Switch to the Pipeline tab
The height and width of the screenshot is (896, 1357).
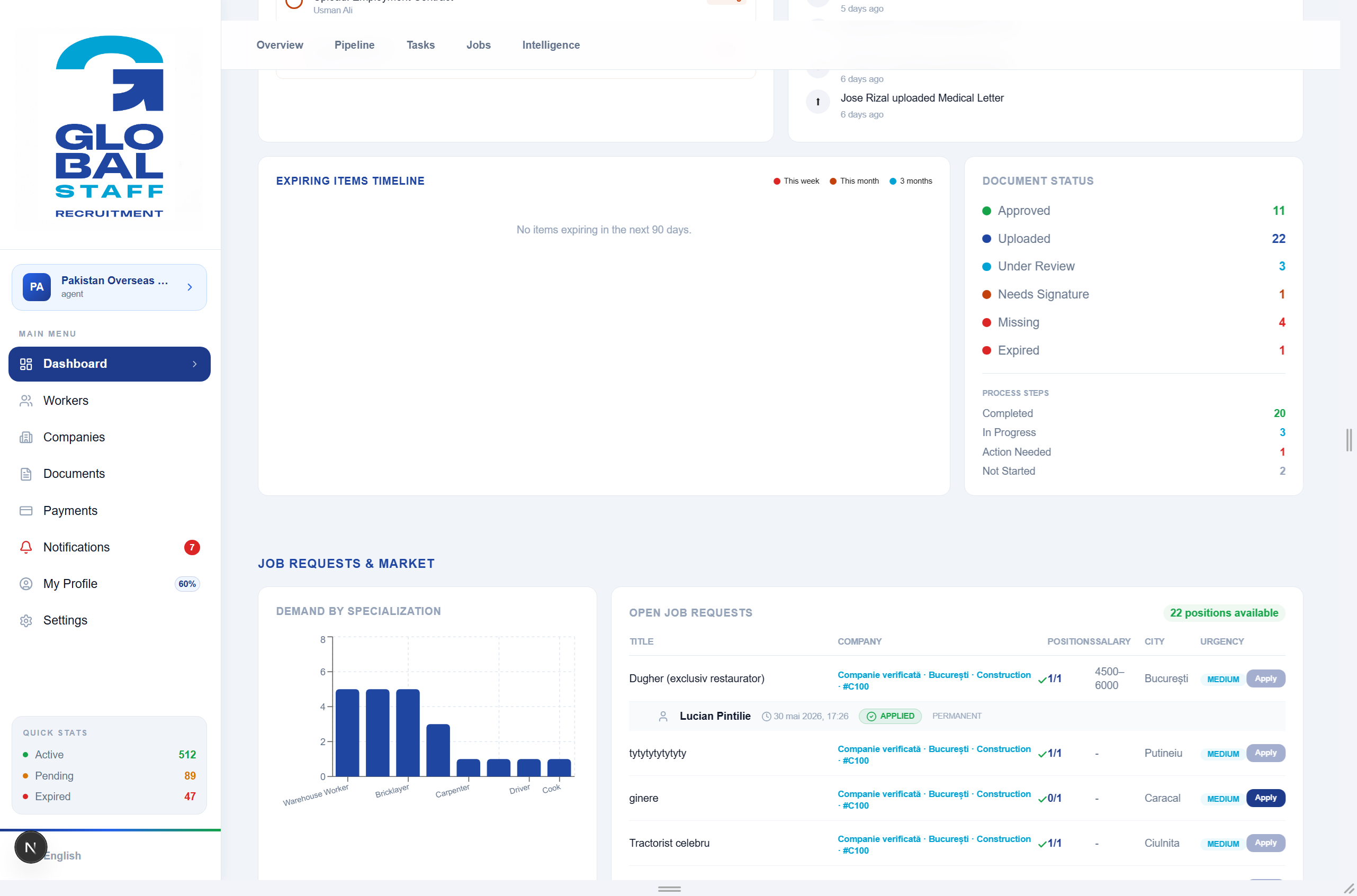[354, 45]
